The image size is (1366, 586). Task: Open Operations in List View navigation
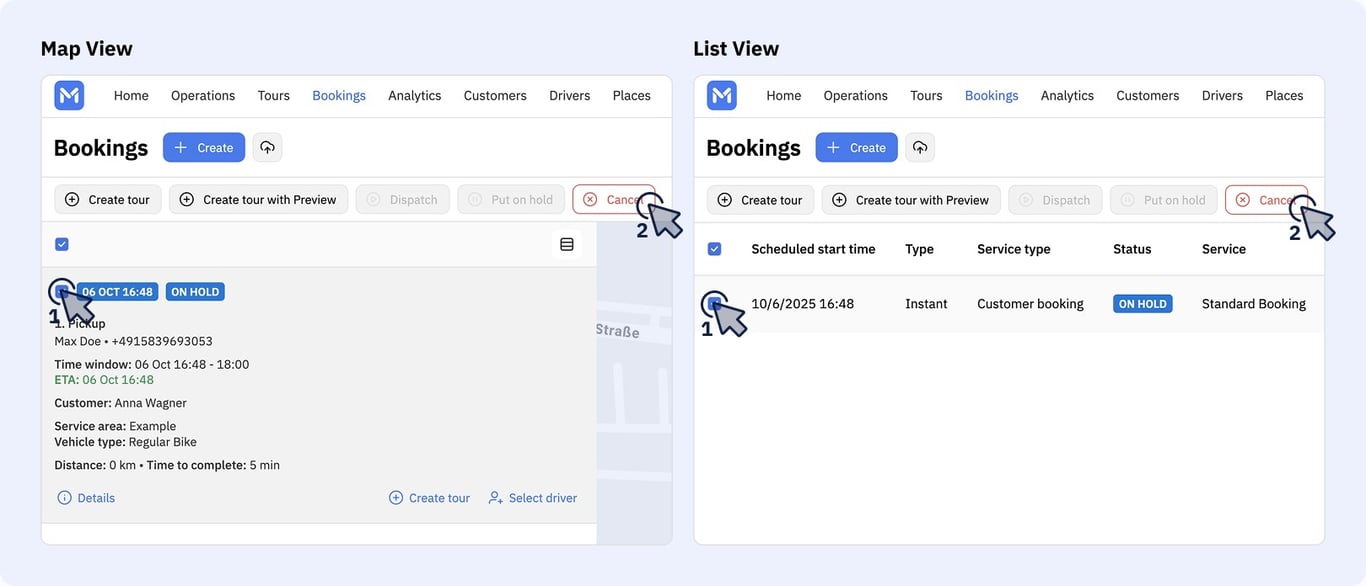[856, 96]
